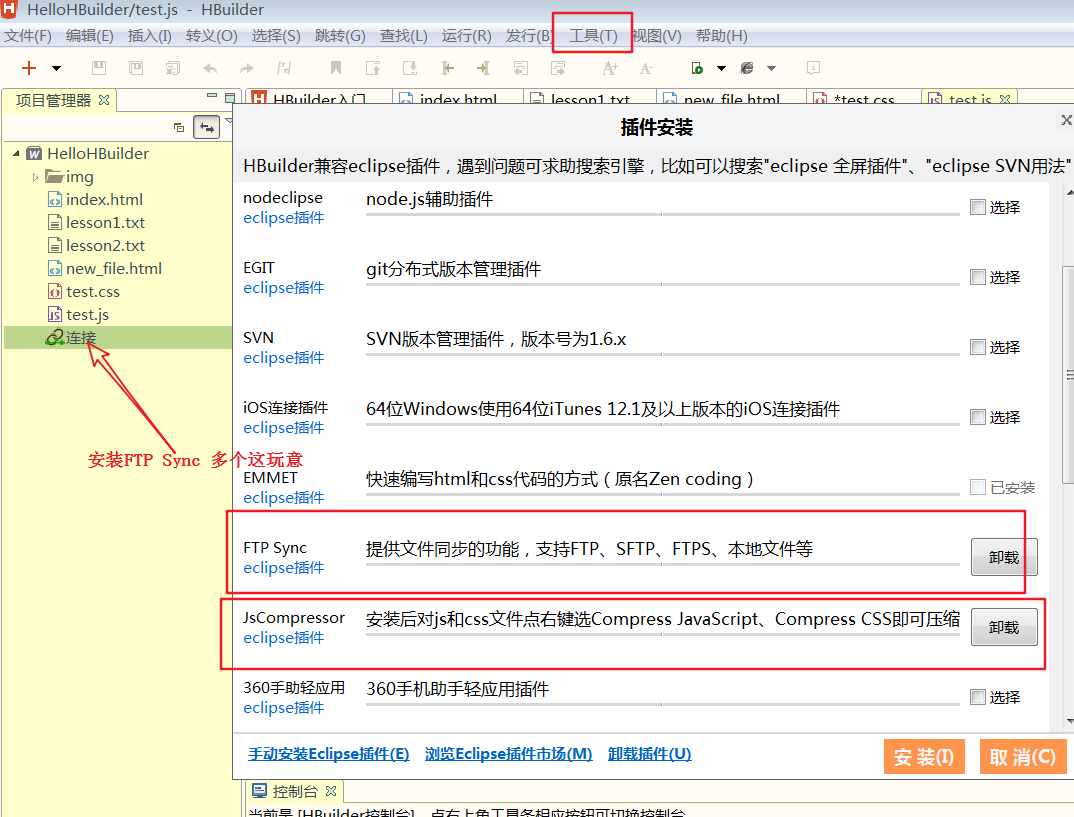Close the 插件安装 dialog with the X

click(x=1066, y=120)
